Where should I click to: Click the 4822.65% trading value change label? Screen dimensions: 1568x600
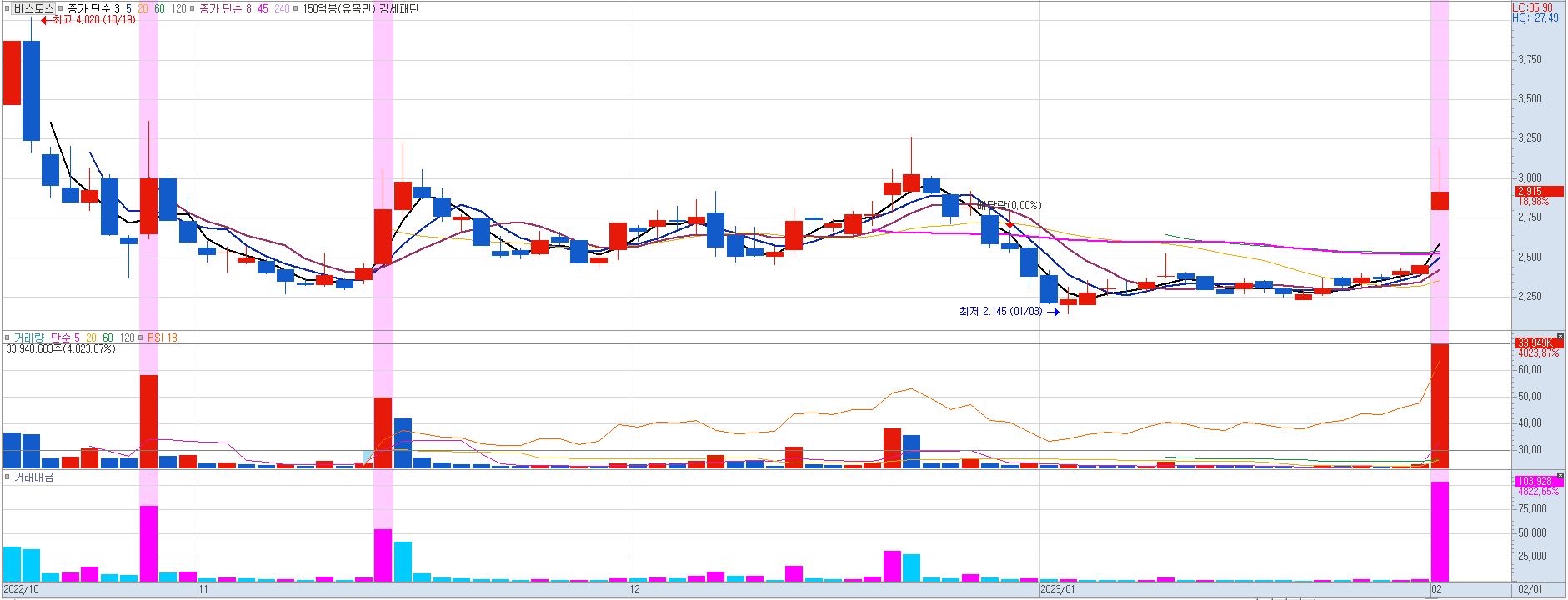pyautogui.click(x=1538, y=491)
